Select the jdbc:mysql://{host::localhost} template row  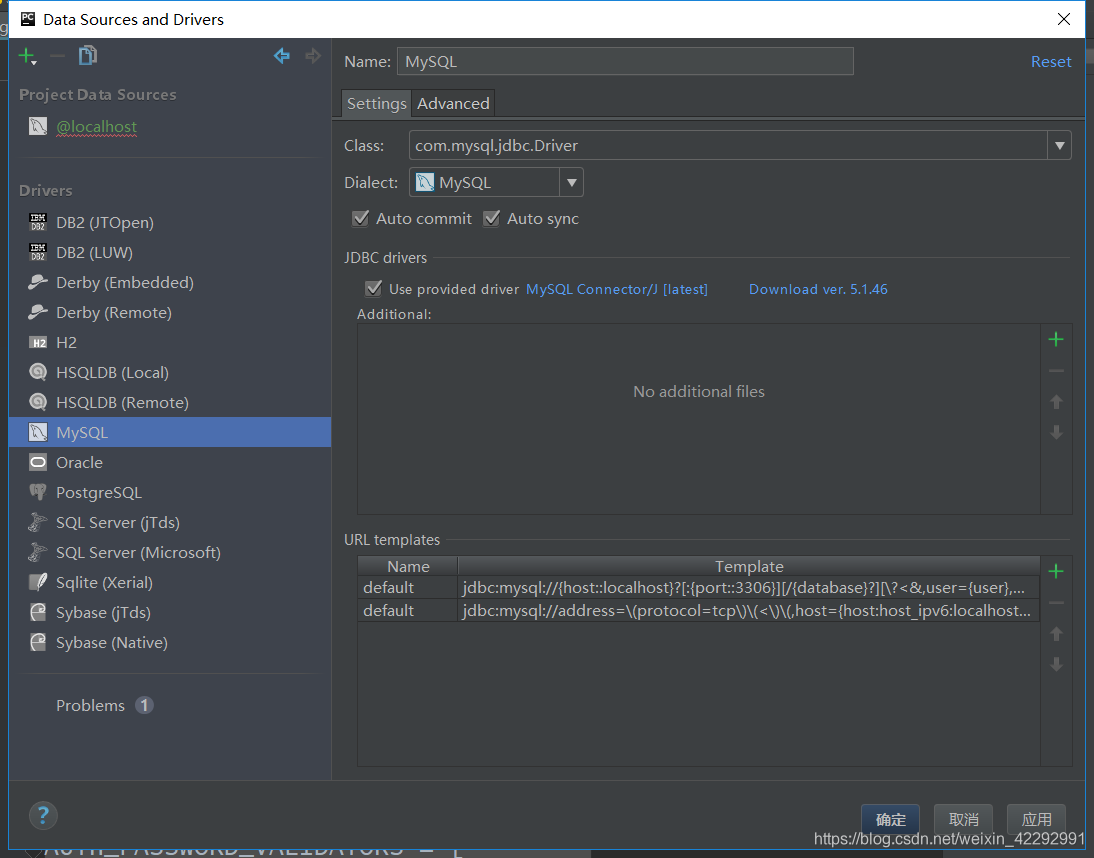(698, 588)
